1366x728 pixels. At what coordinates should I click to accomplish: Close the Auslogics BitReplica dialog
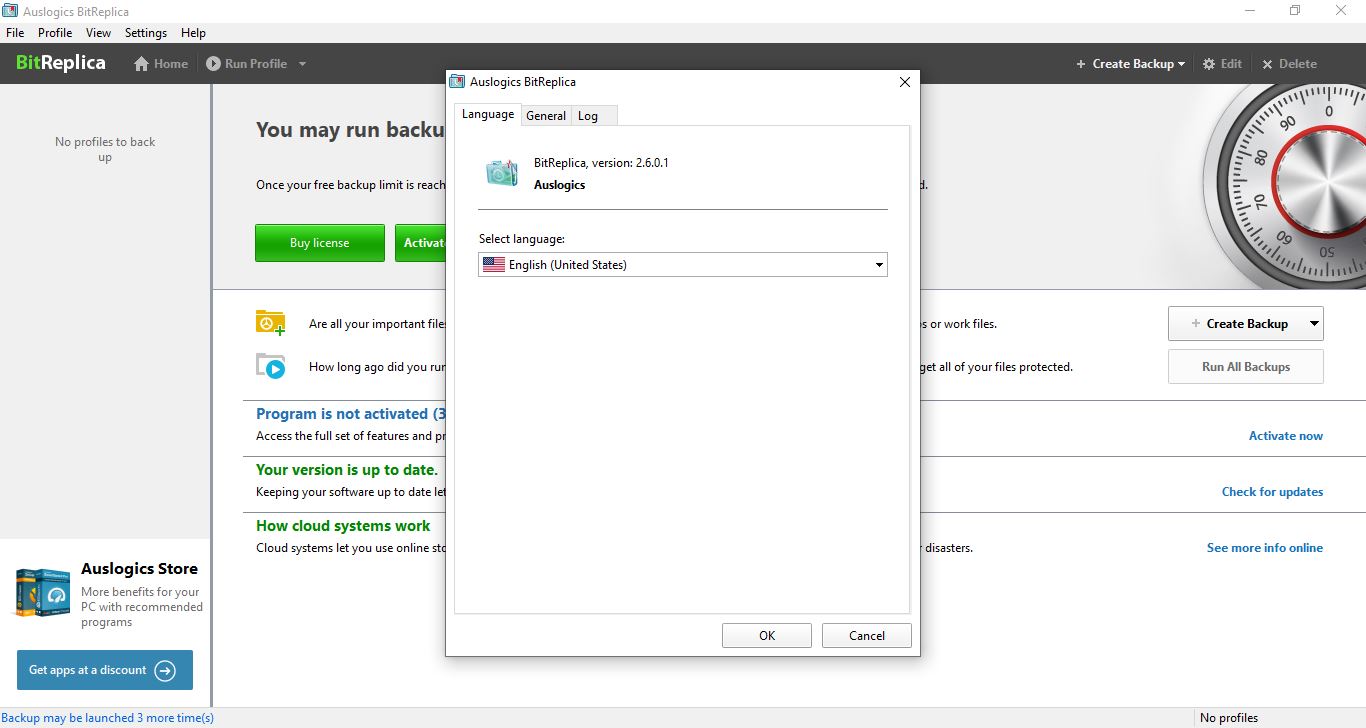pyautogui.click(x=905, y=82)
